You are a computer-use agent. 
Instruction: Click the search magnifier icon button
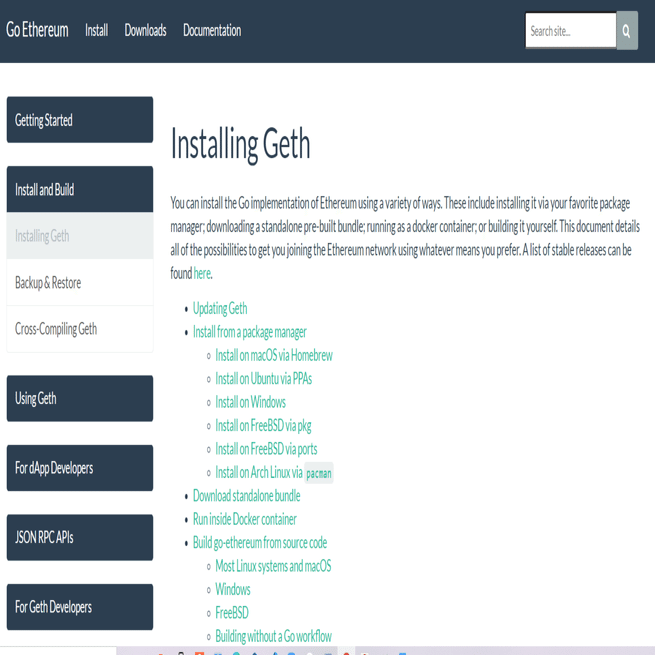pyautogui.click(x=627, y=30)
